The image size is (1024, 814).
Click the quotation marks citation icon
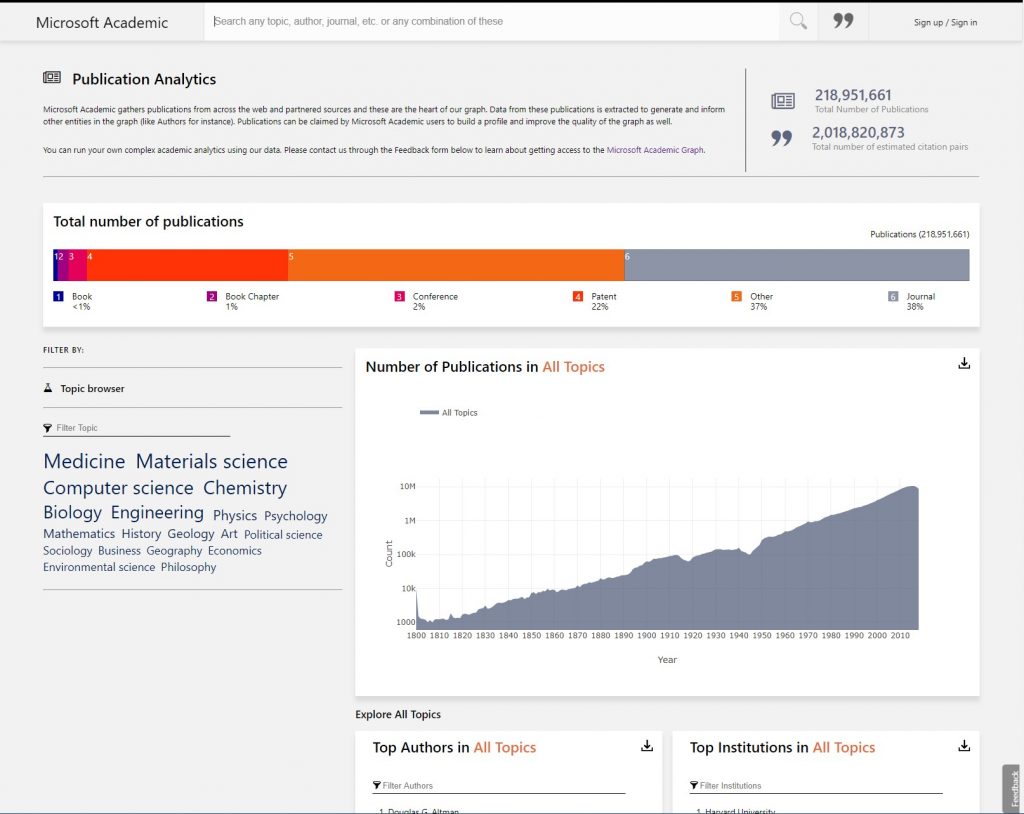tap(782, 136)
